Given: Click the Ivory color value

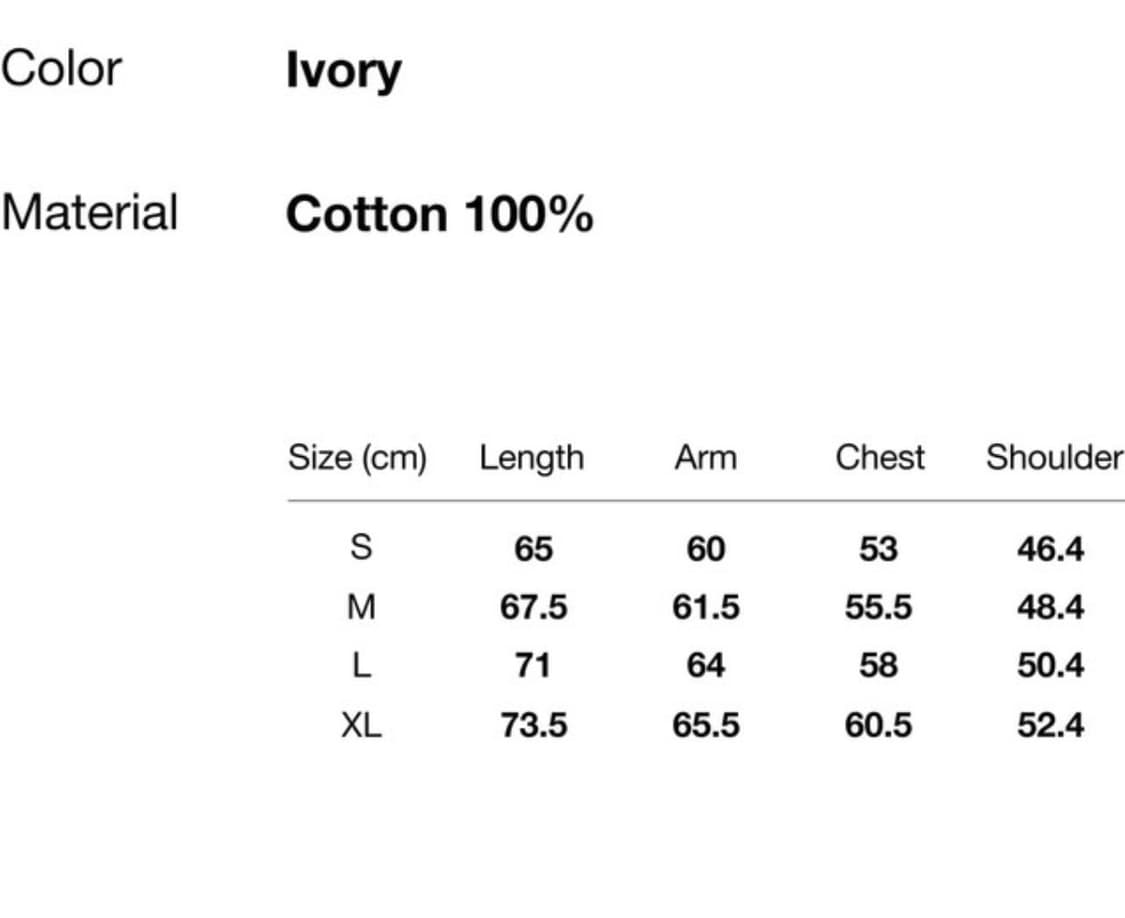Looking at the screenshot, I should (x=343, y=72).
